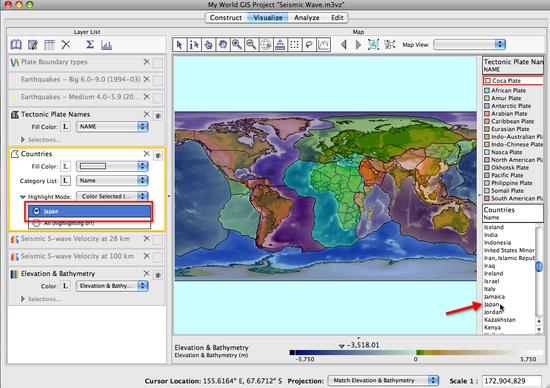This screenshot has width=550, height=388.
Task: Switch to the Analyze tab
Action: pyautogui.click(x=307, y=18)
